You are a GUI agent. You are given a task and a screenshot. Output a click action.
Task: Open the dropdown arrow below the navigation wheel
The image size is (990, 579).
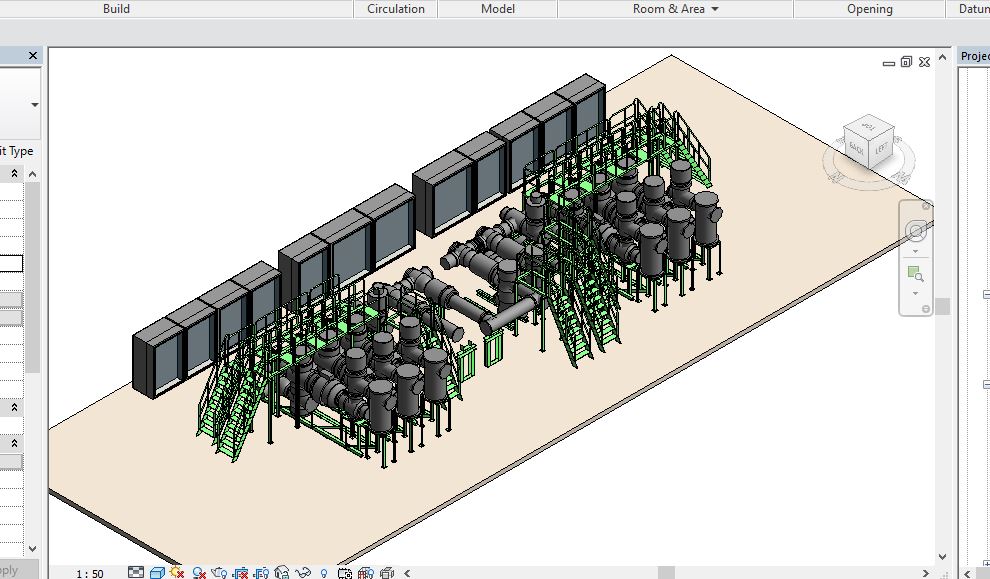click(x=915, y=251)
